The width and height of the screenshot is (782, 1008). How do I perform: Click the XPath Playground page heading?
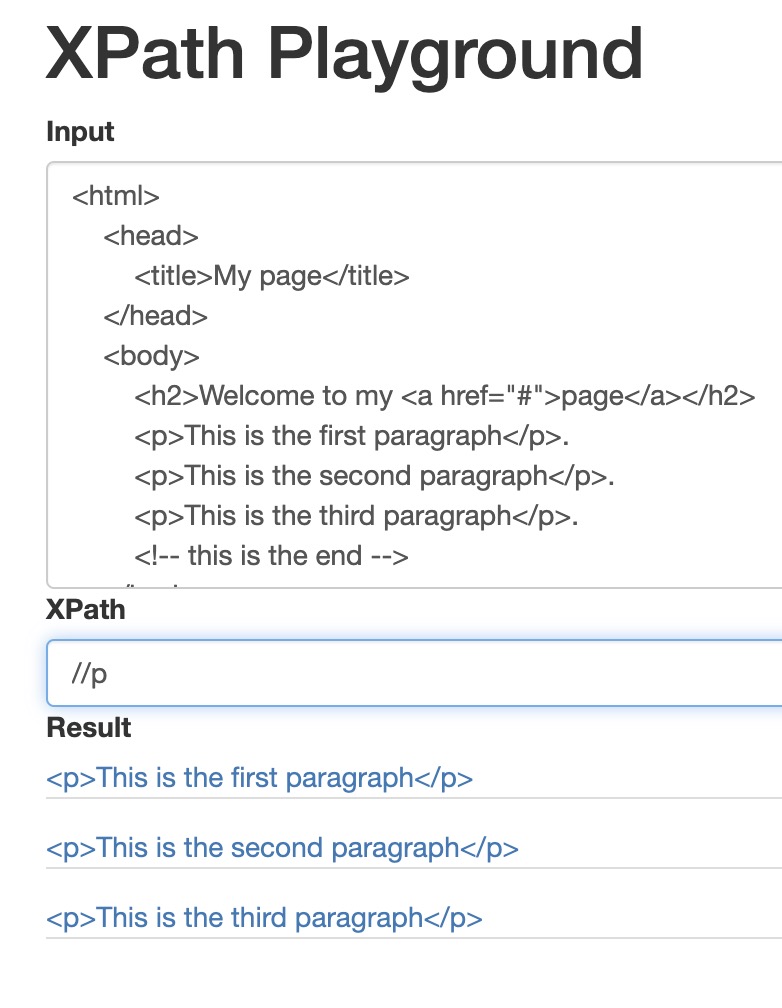[x=344, y=55]
